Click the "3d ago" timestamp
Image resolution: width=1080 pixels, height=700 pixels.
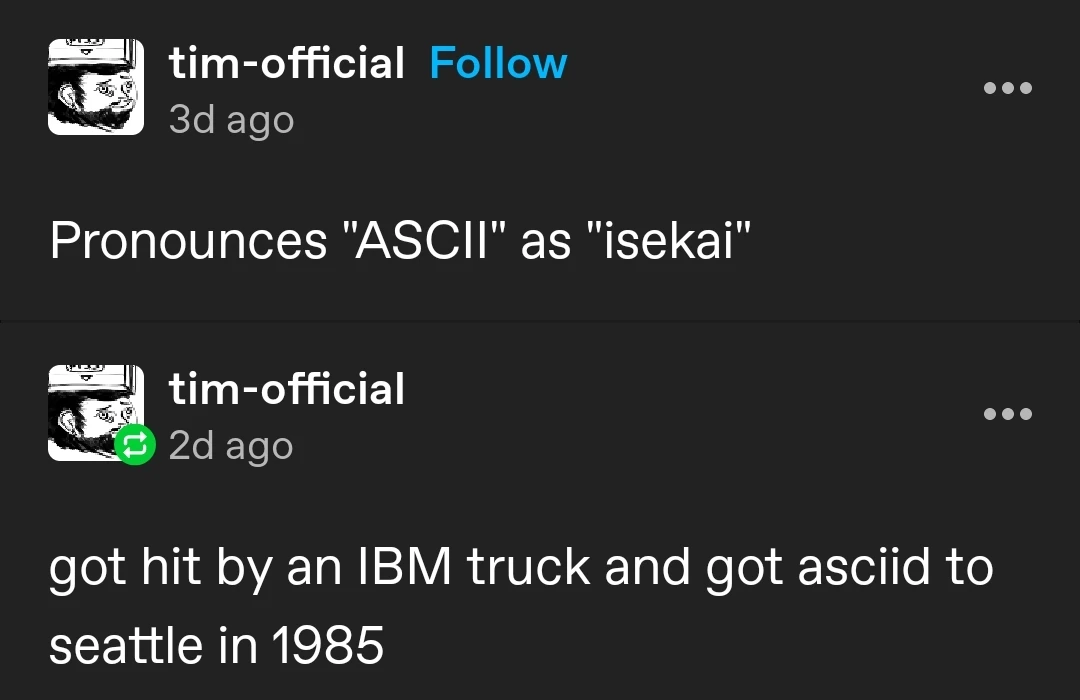(231, 120)
